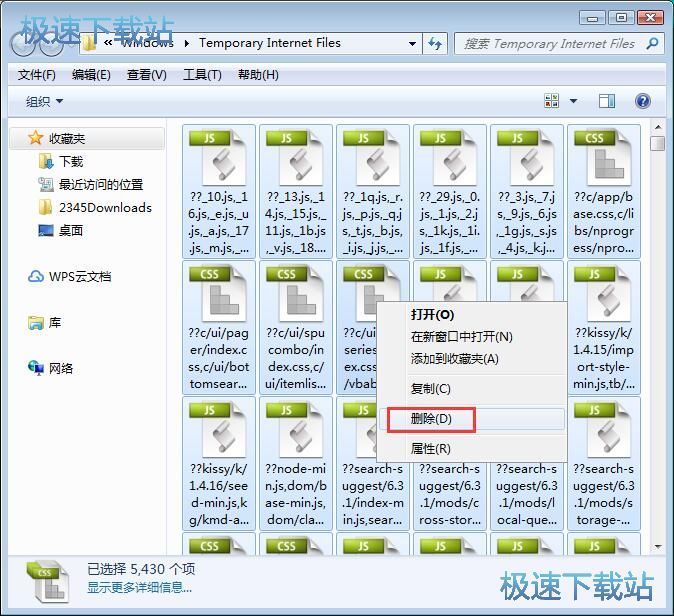Open the 编辑(E) menu
The height and width of the screenshot is (616, 674).
[x=91, y=75]
